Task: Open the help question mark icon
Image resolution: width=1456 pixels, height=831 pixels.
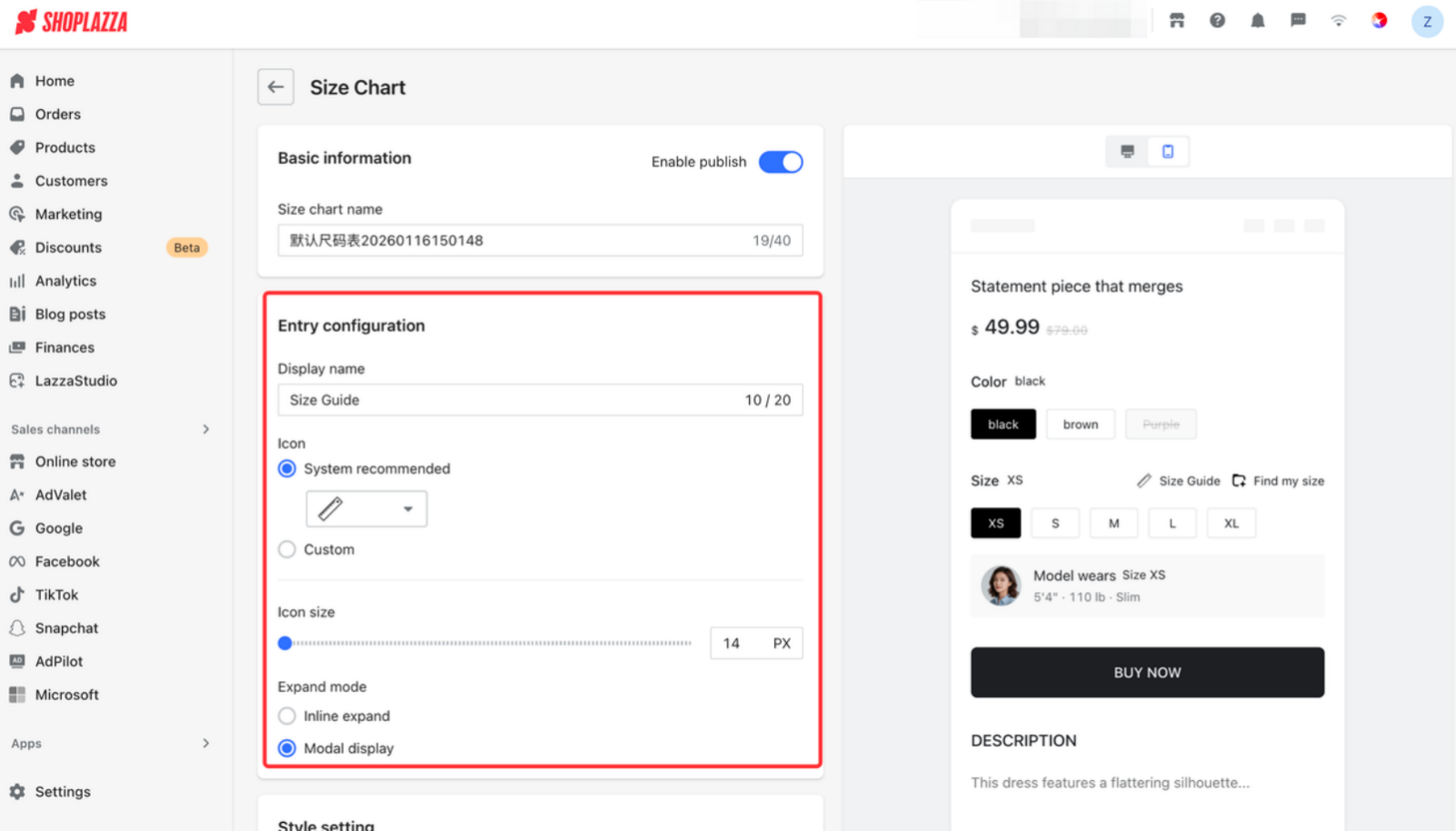Action: click(x=1217, y=21)
